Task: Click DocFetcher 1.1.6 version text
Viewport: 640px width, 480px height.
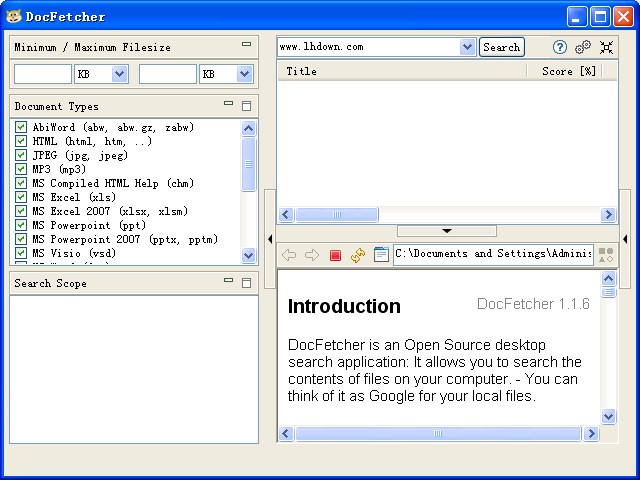Action: click(x=533, y=304)
